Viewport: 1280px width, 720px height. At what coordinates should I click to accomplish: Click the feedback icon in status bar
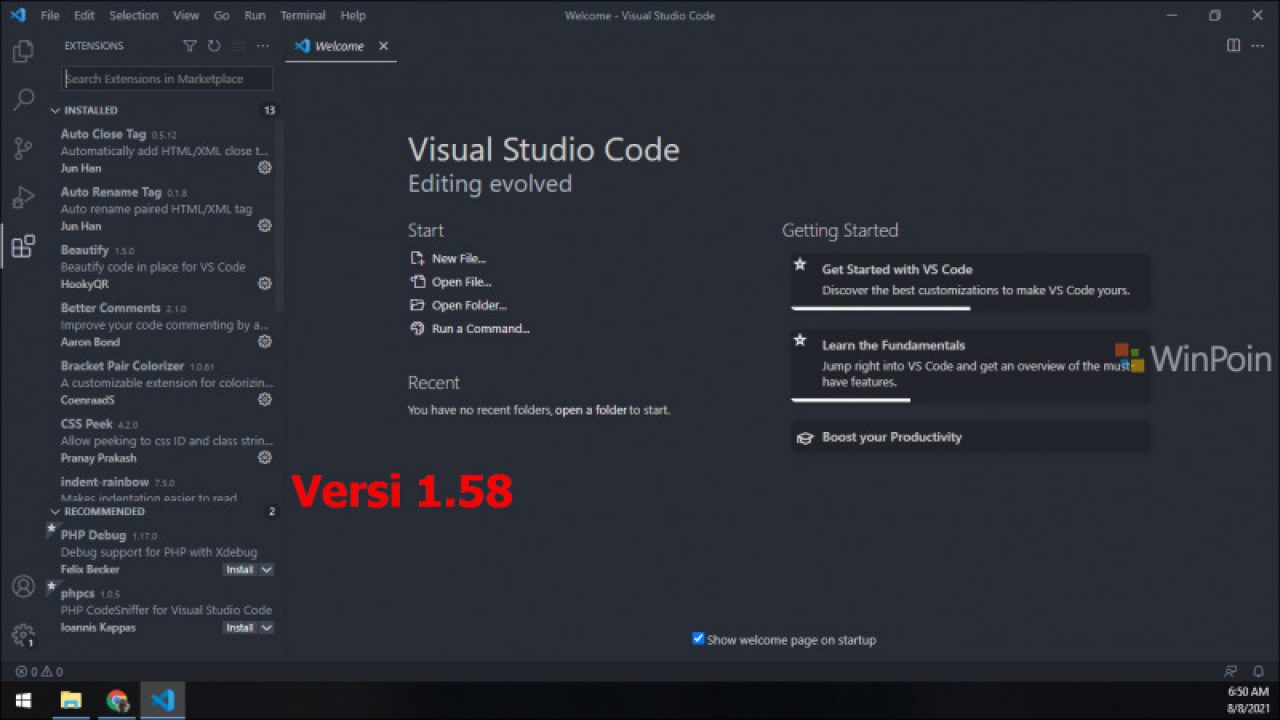(x=1231, y=672)
